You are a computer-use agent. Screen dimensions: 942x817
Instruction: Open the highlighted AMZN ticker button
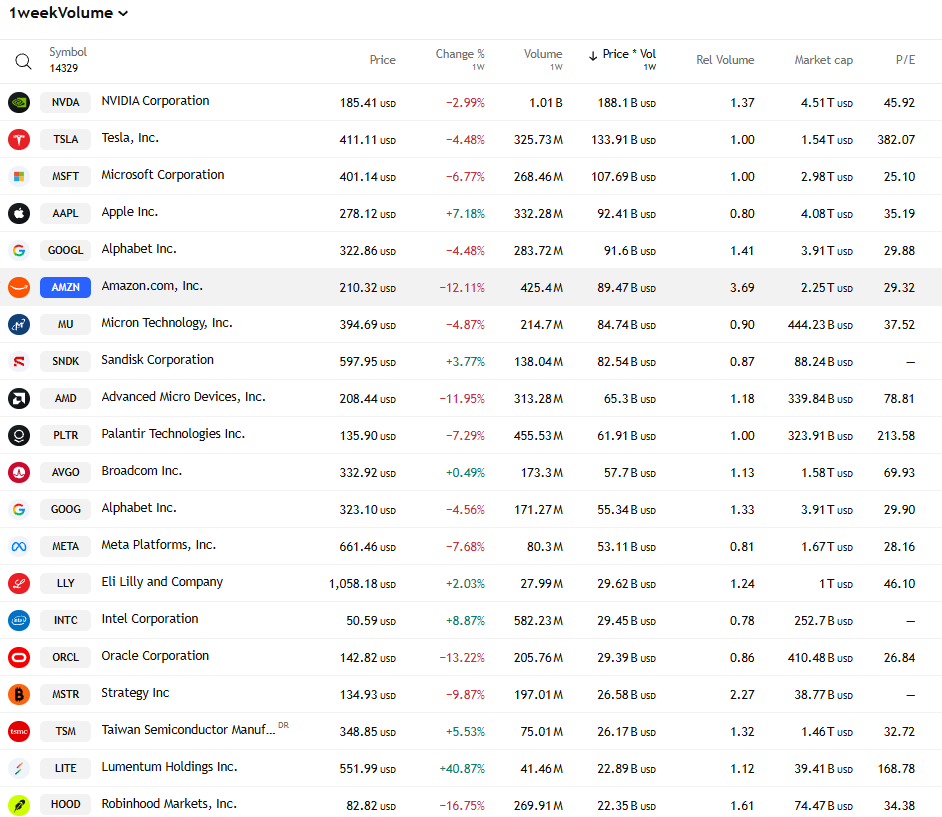[x=65, y=287]
